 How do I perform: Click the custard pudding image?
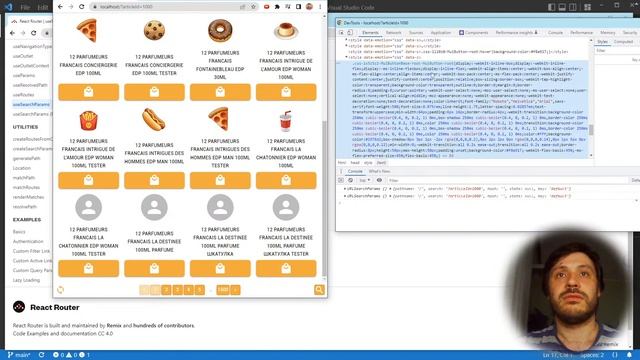[x=286, y=31]
